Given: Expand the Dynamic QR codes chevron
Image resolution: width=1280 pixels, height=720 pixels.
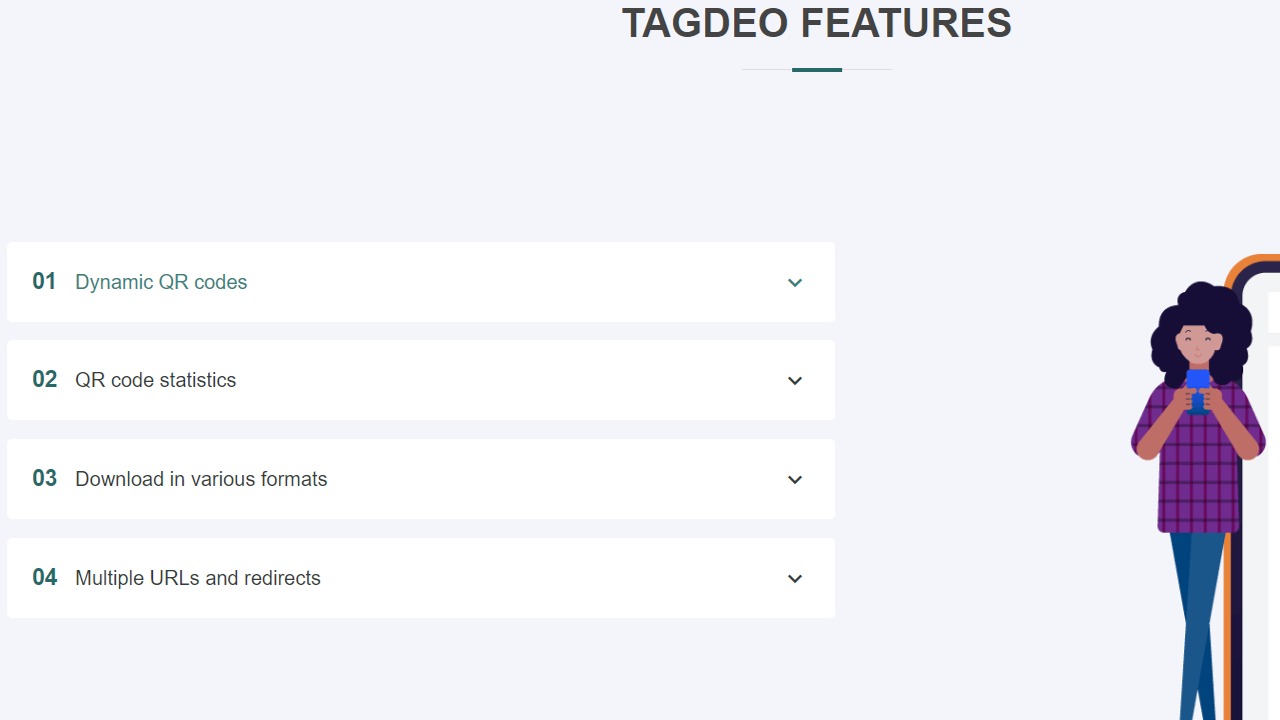Looking at the screenshot, I should (x=795, y=283).
